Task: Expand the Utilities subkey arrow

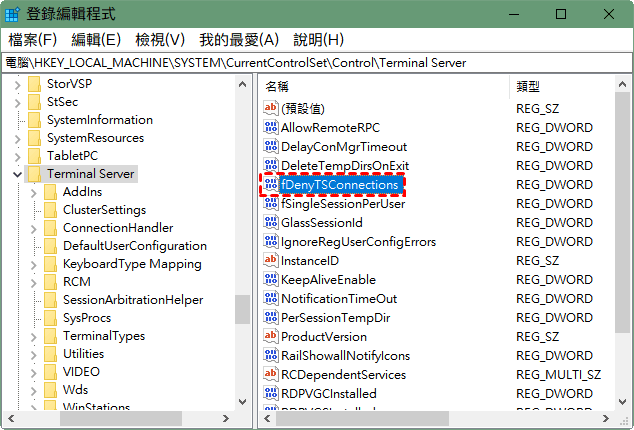Action: coord(34,354)
